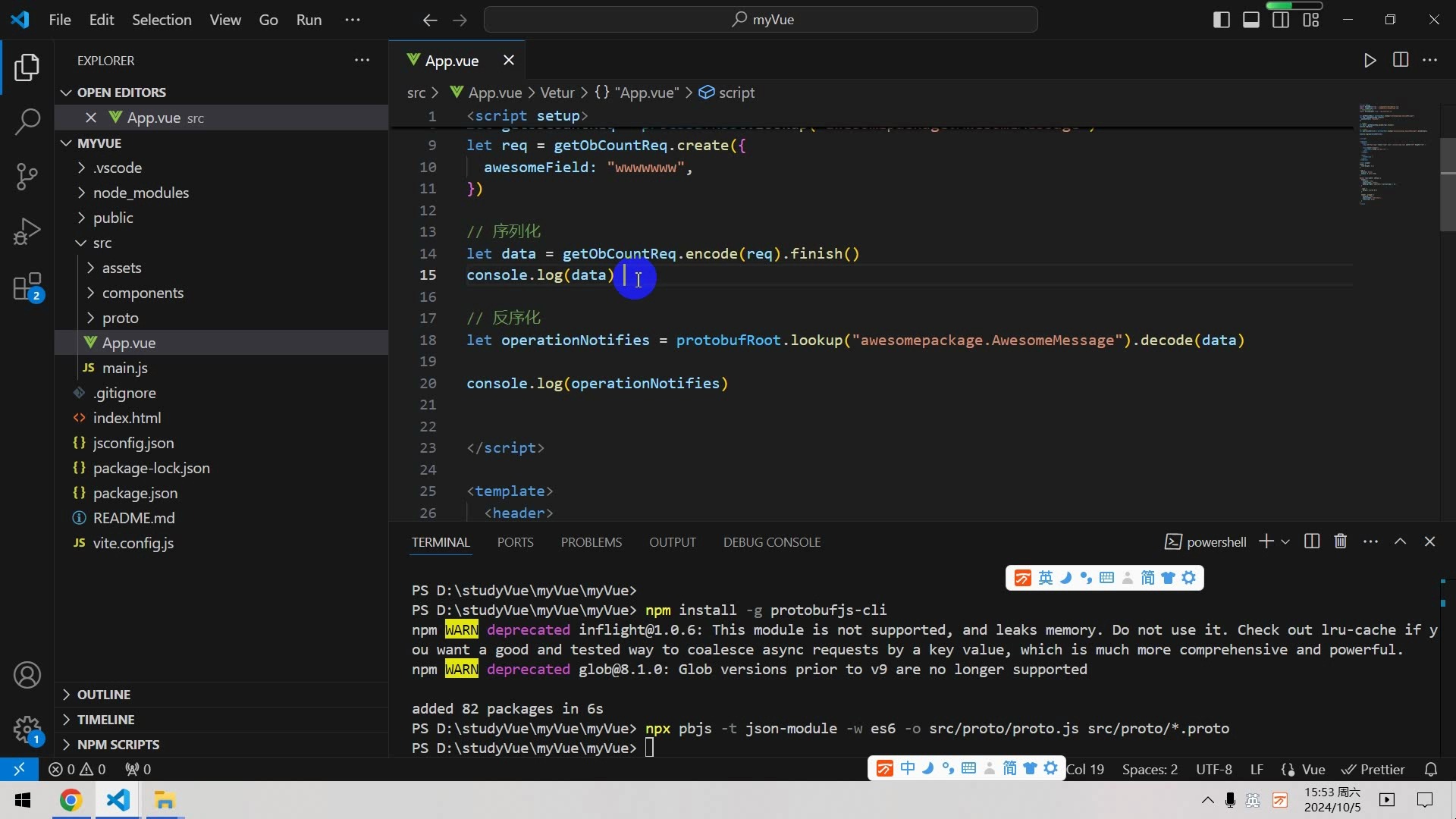
Task: Open the Run and Debug view
Action: coord(27,231)
